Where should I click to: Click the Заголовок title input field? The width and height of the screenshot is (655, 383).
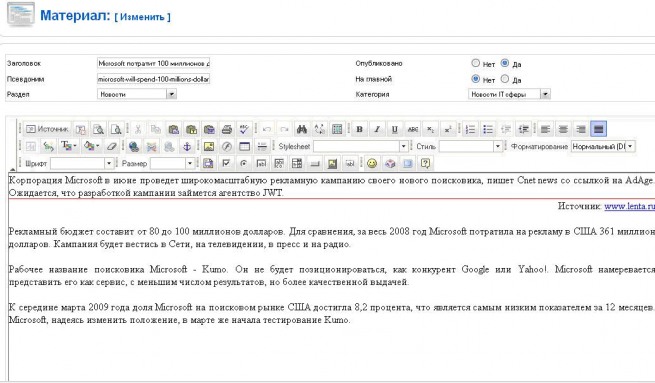pos(153,63)
